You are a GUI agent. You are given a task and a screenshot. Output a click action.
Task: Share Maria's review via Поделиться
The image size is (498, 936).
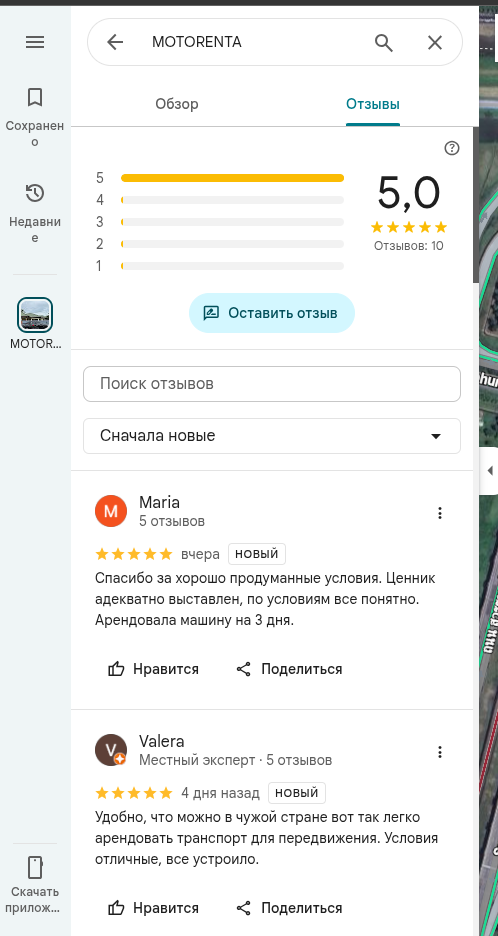[289, 669]
